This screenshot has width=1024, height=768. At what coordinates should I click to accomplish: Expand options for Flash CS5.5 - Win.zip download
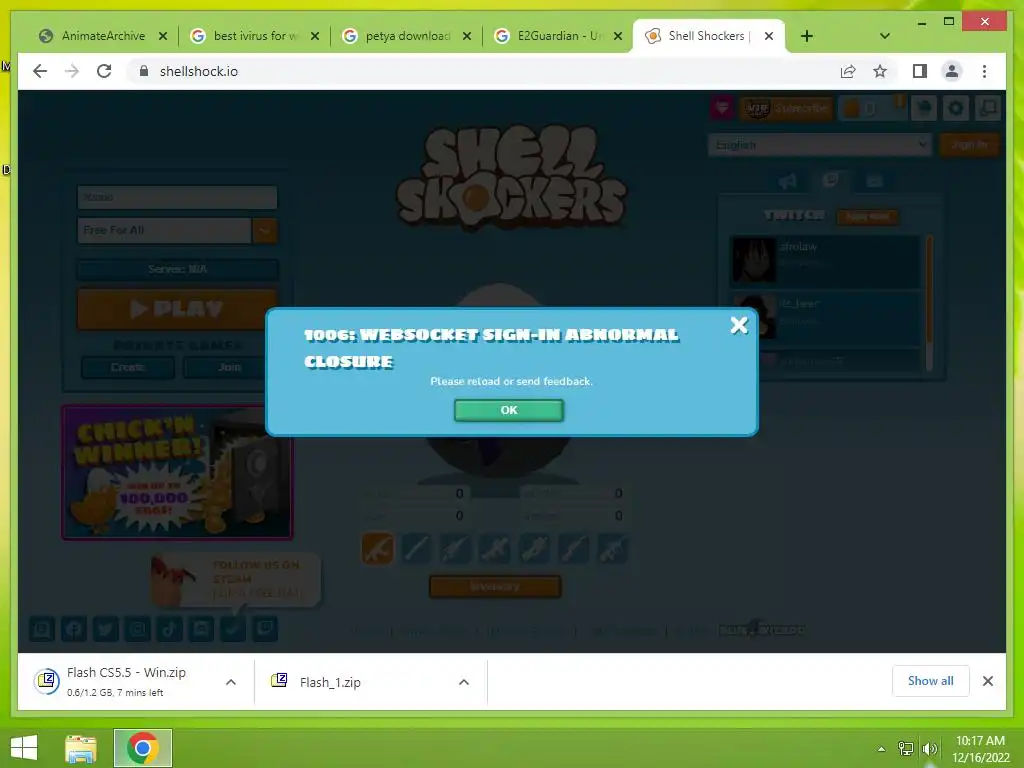coord(231,682)
